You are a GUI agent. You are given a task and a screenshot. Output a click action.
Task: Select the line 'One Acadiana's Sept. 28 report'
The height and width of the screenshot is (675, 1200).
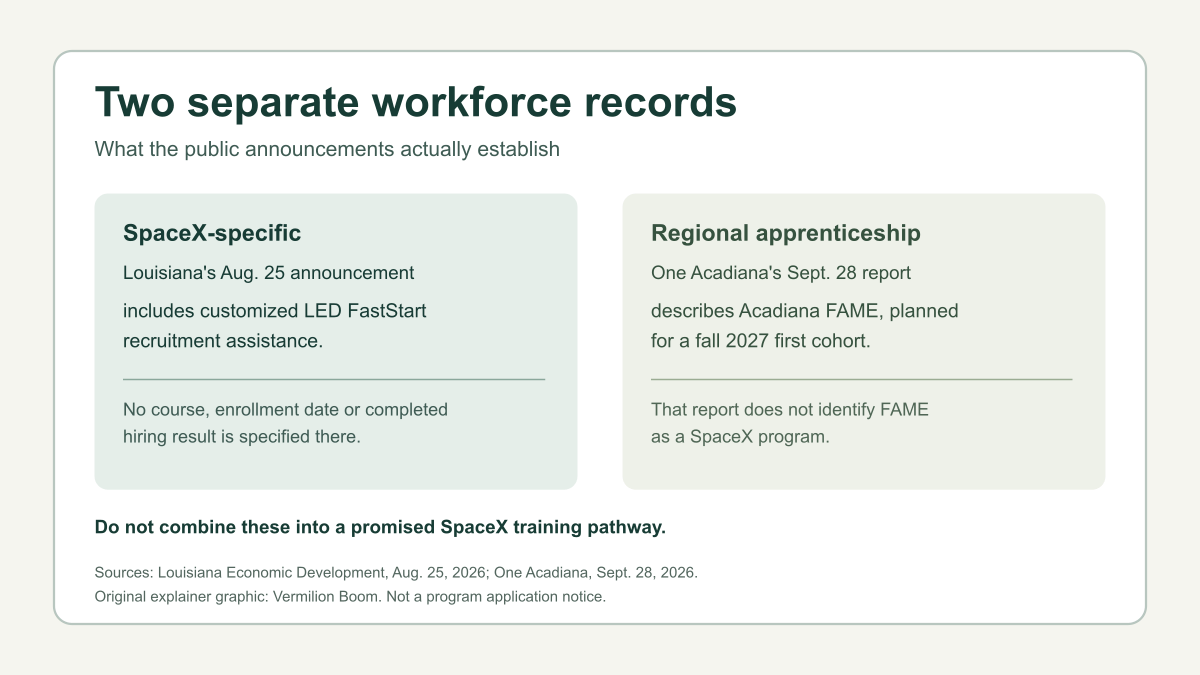[781, 272]
